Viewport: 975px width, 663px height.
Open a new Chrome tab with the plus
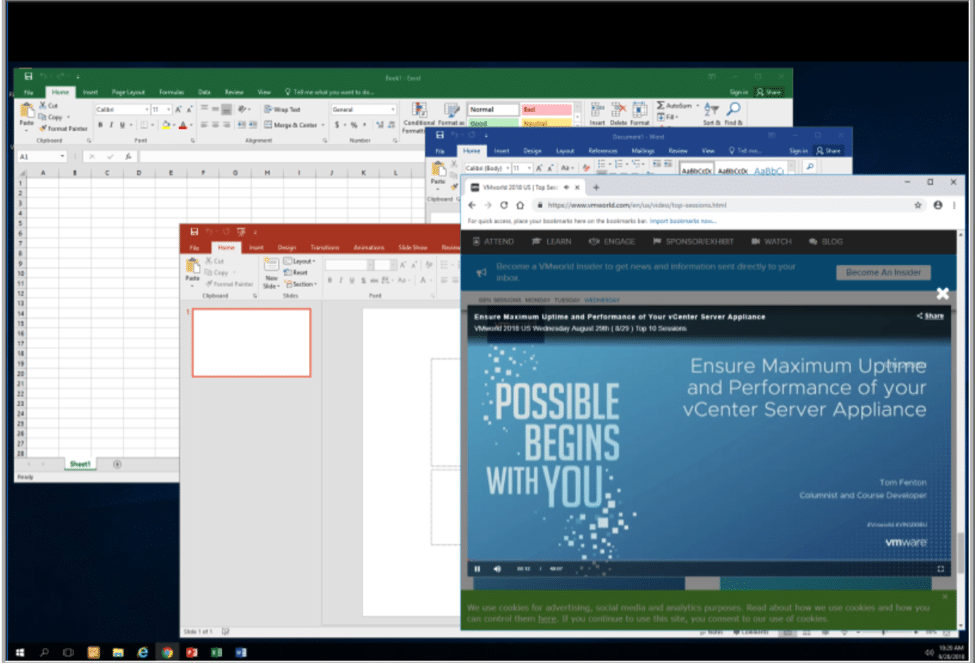click(596, 187)
